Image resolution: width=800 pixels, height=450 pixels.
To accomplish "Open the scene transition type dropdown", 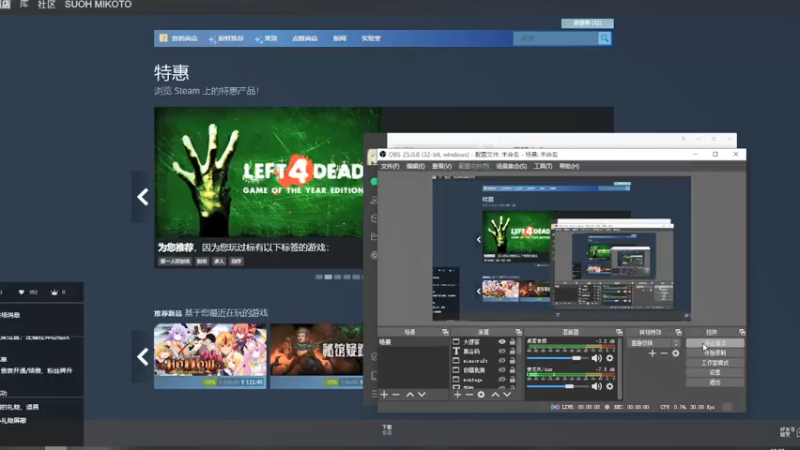I will pos(654,343).
